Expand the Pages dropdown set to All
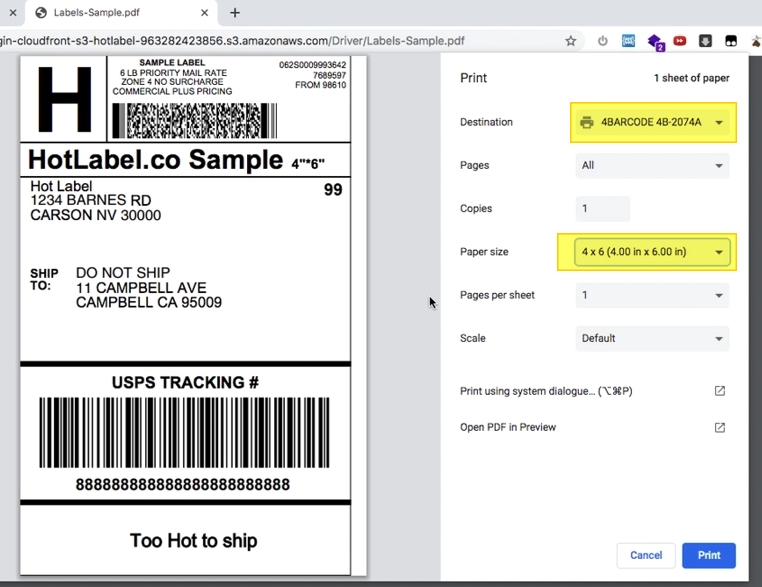The image size is (762, 587). tap(652, 165)
